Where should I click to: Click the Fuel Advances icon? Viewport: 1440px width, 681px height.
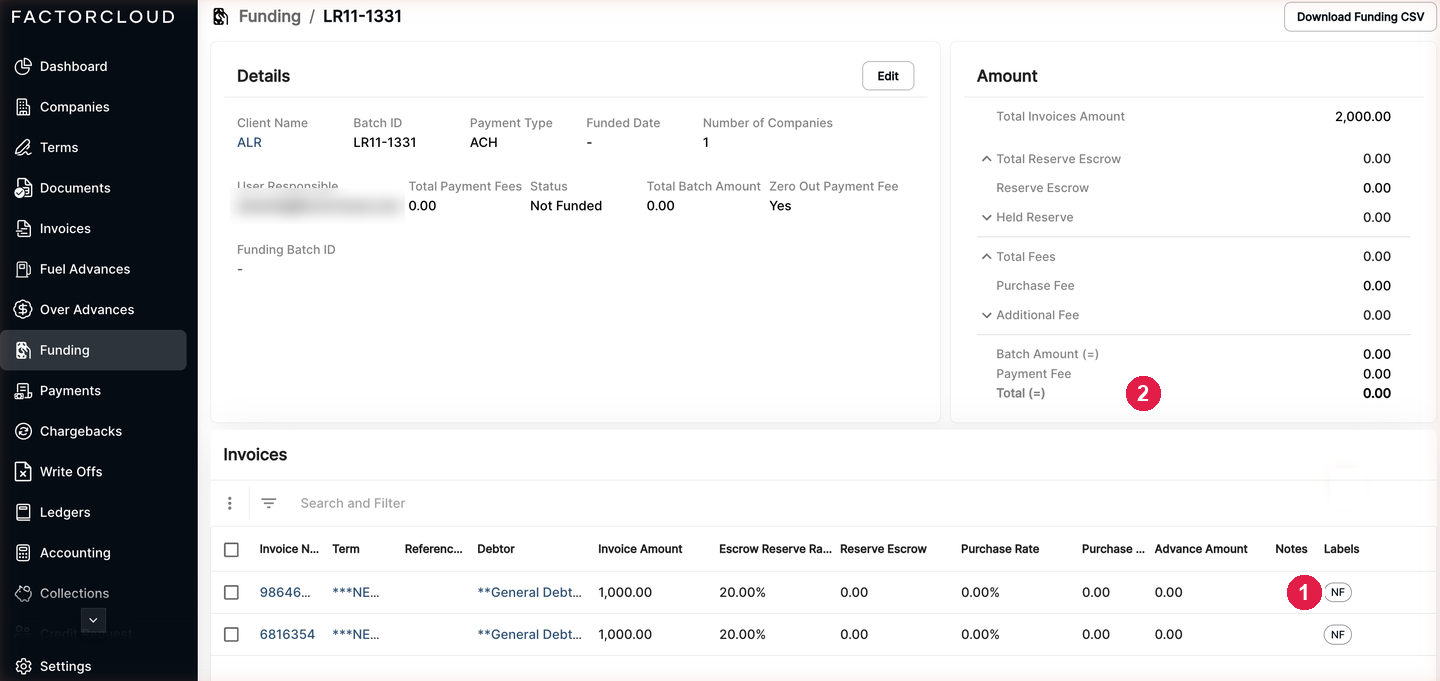click(x=23, y=269)
